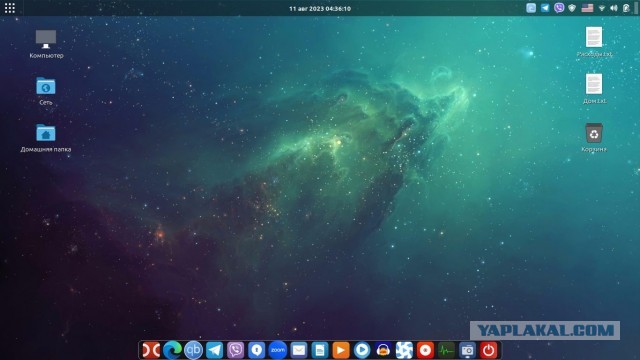Viewport: 640px width, 360px height.
Task: Launch Microsoft Edge from the dock
Action: 172,350
